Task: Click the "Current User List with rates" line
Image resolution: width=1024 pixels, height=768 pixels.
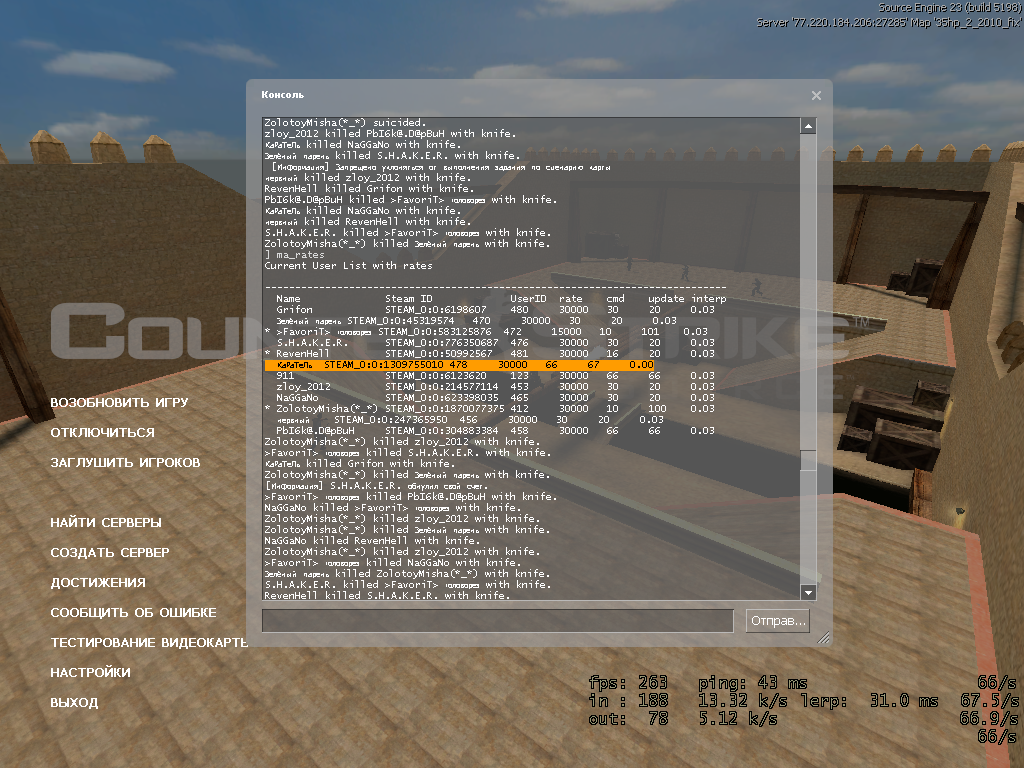Action: point(348,266)
